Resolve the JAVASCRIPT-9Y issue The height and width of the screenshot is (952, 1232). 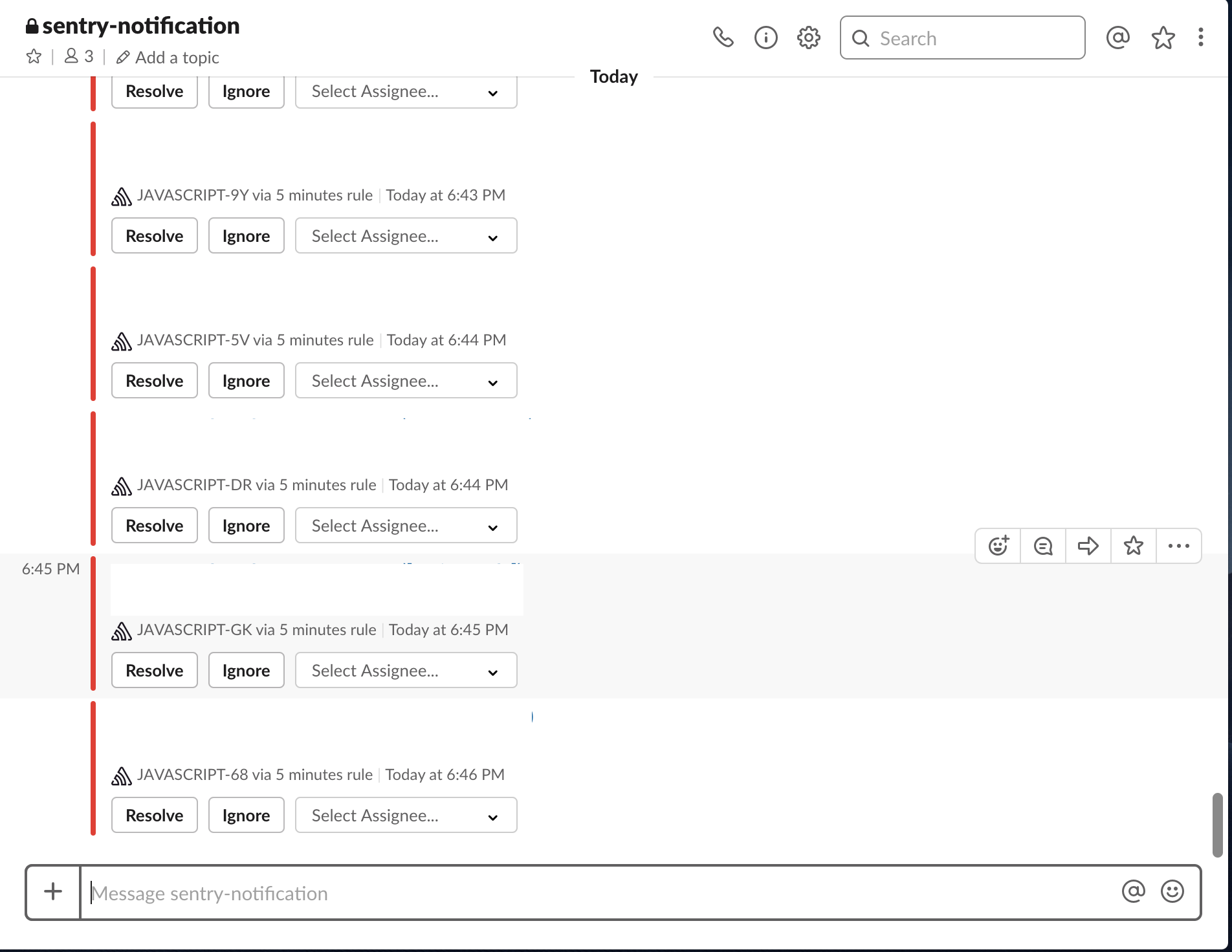point(155,235)
